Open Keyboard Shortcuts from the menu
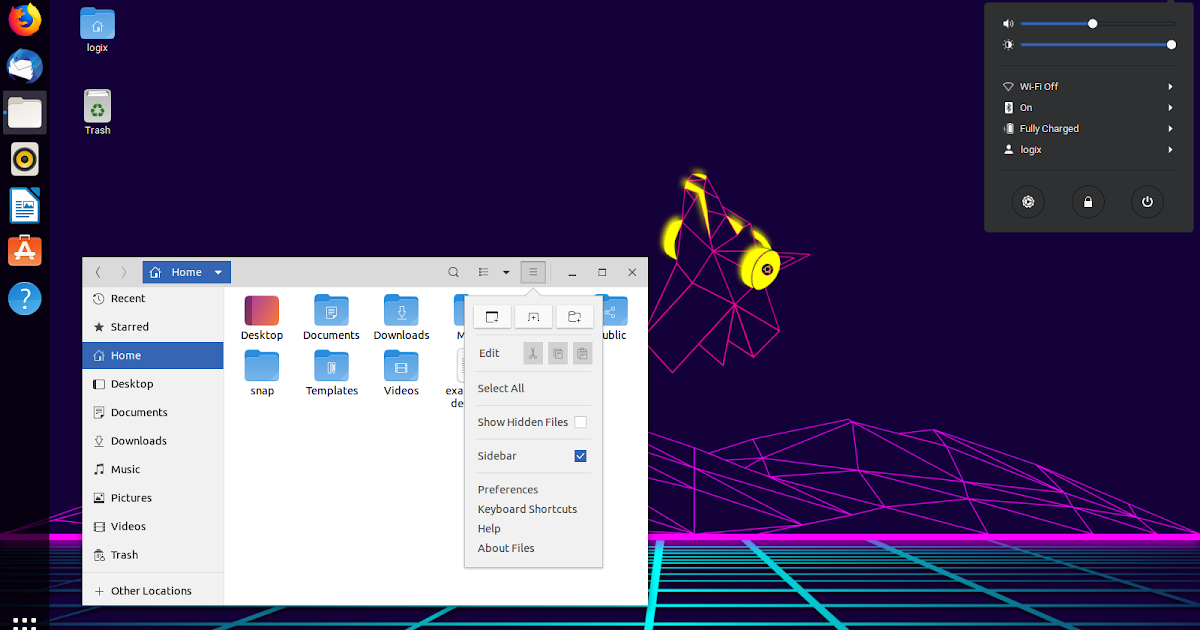The width and height of the screenshot is (1200, 630). tap(527, 508)
